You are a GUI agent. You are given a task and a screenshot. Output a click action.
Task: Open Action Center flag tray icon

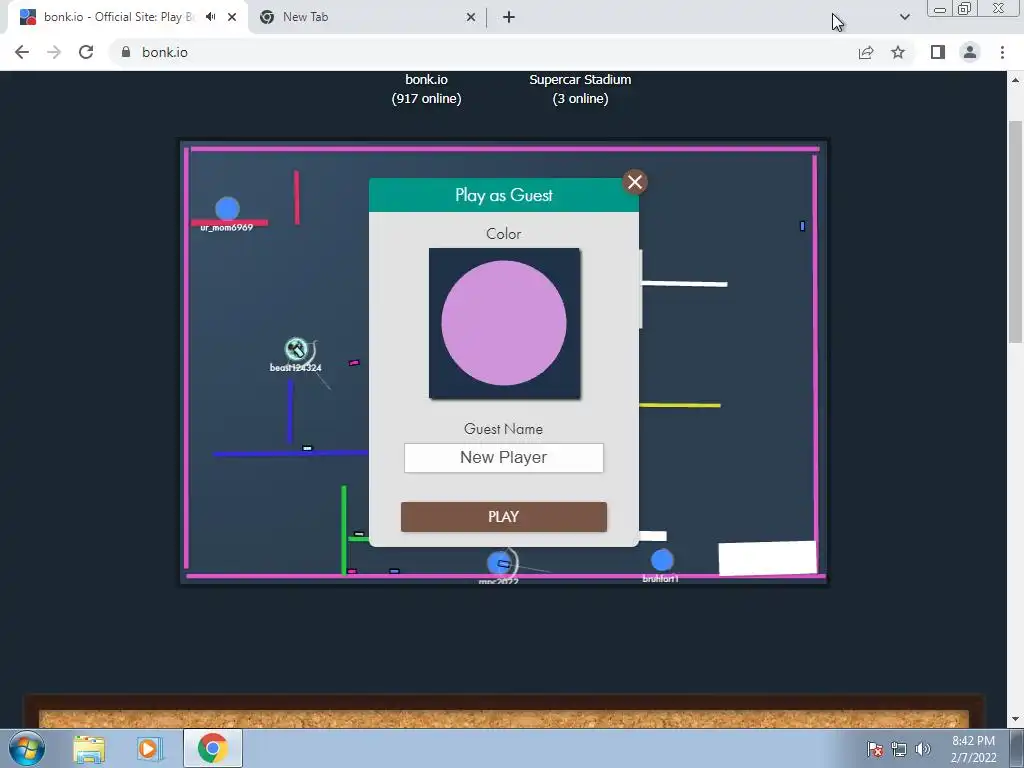874,749
